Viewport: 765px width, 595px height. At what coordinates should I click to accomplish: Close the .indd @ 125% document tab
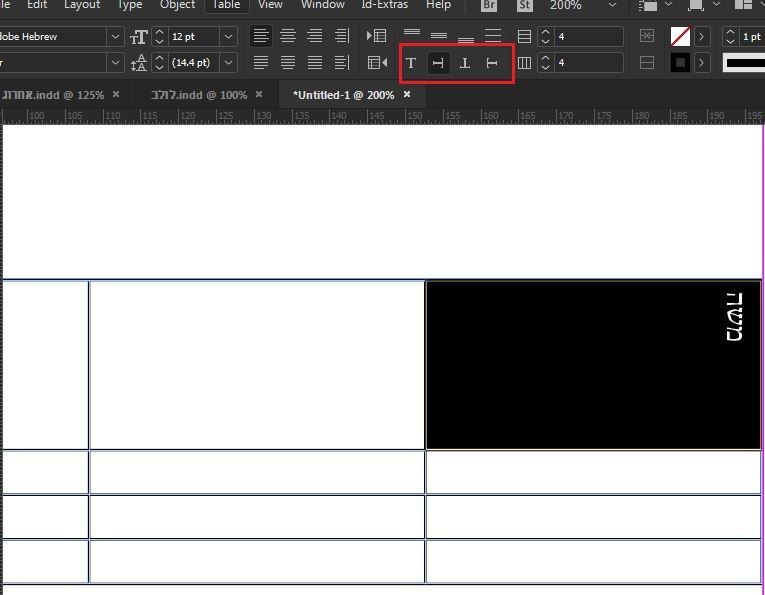tap(116, 95)
